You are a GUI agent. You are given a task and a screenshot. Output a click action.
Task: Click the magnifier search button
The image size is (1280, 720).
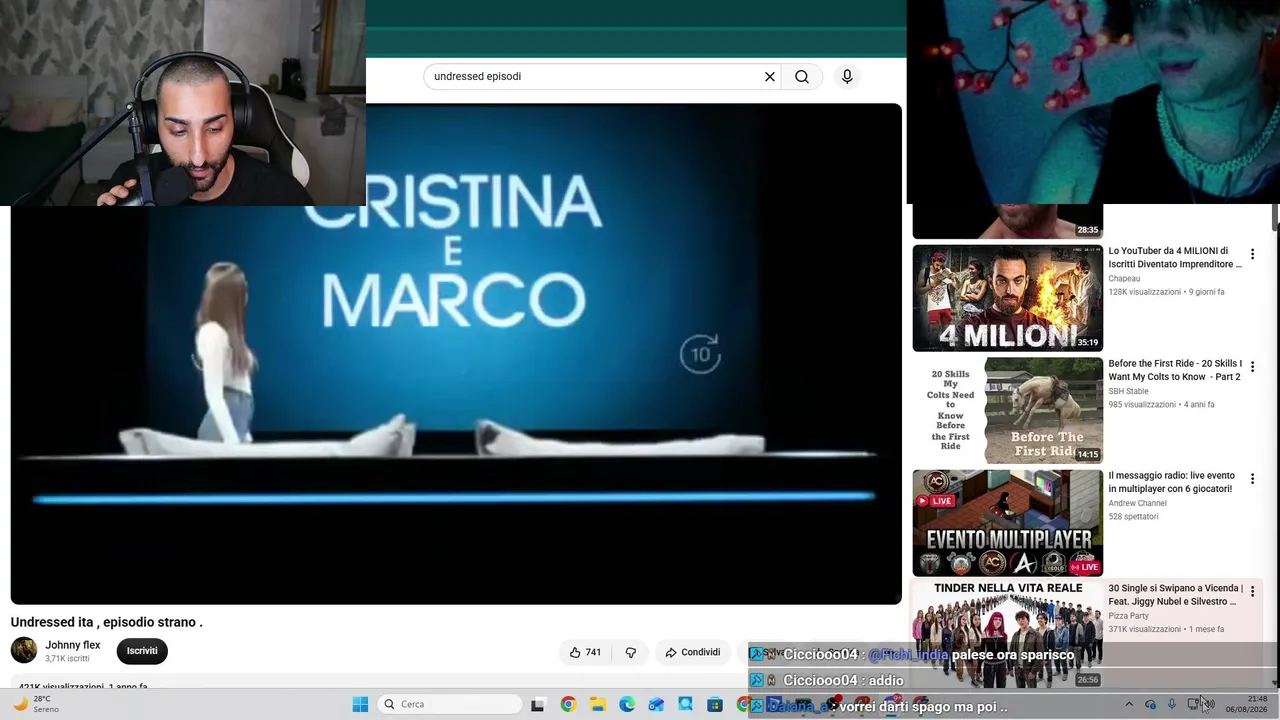[x=802, y=76]
